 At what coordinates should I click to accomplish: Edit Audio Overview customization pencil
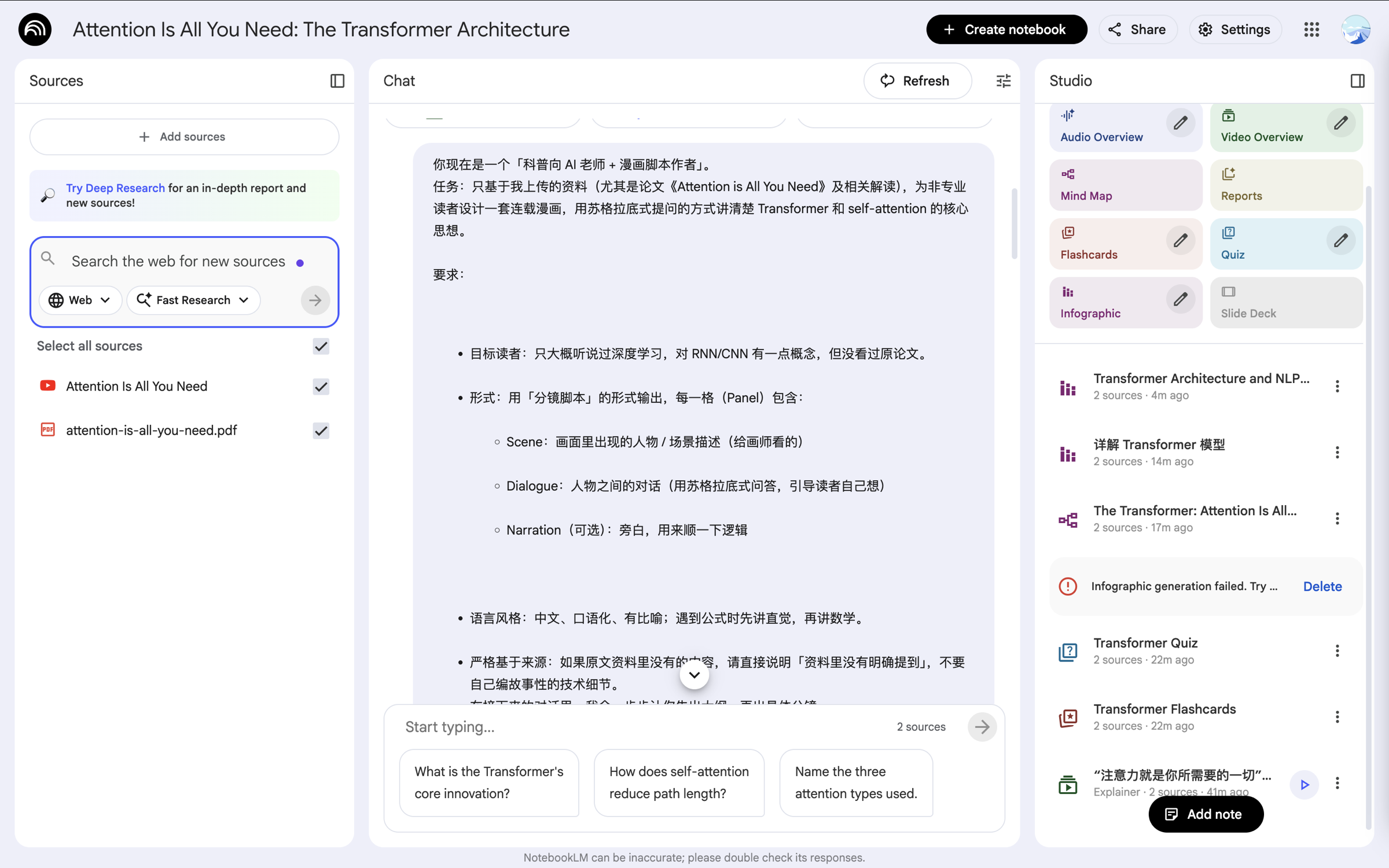point(1180,123)
